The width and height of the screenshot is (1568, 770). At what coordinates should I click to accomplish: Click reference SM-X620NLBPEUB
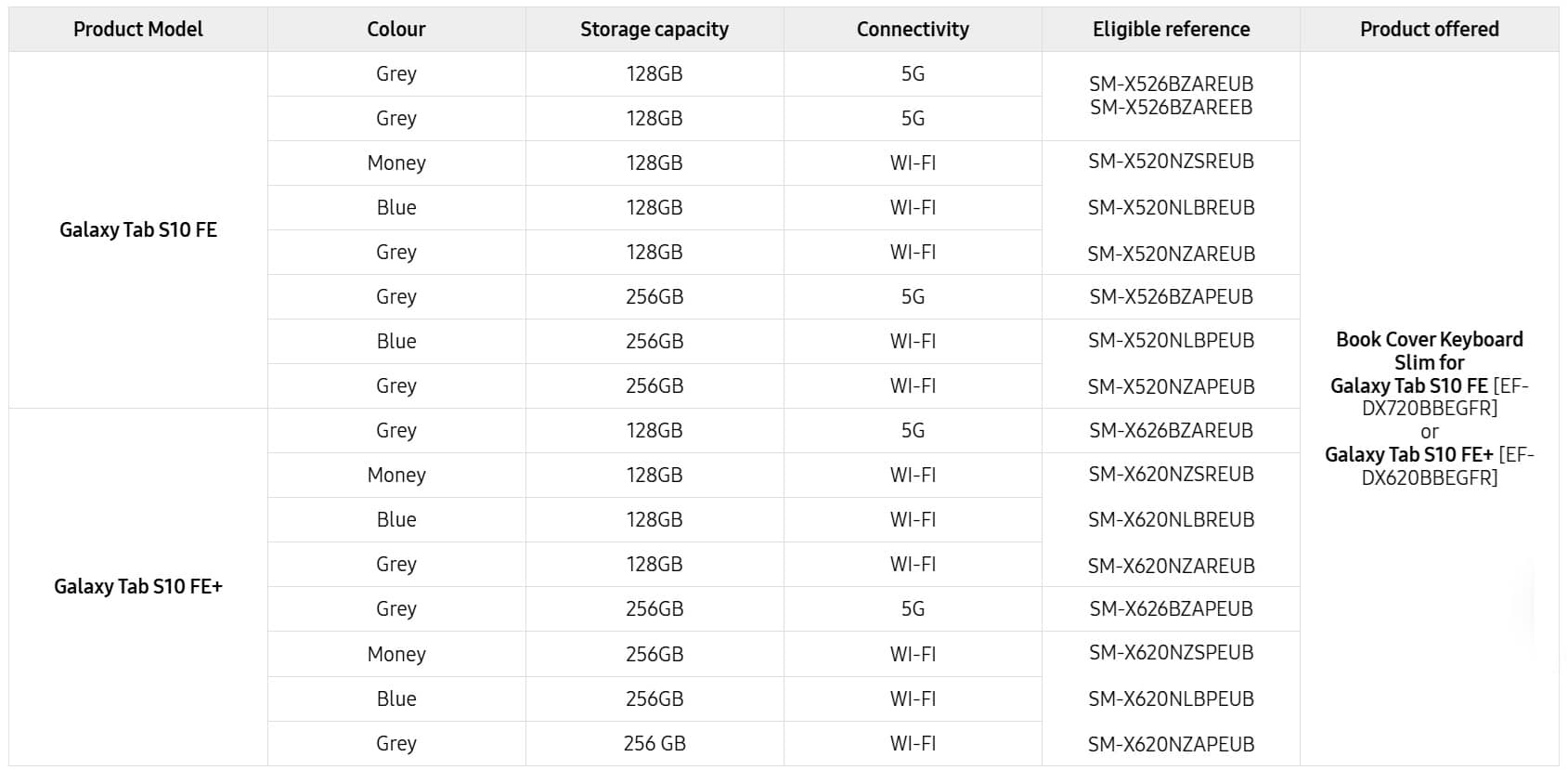pyautogui.click(x=1171, y=699)
